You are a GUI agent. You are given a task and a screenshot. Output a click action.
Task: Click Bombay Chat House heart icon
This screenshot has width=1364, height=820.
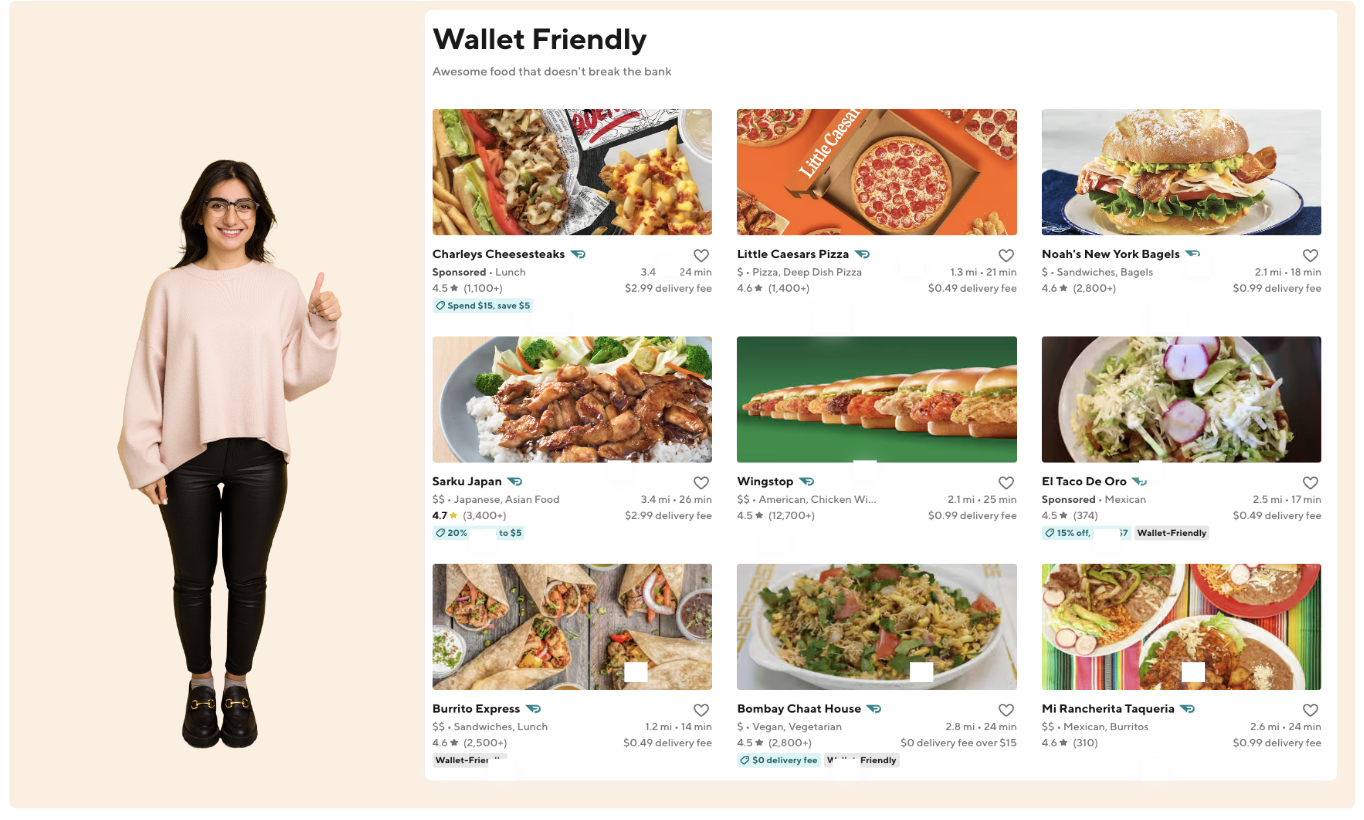click(1006, 710)
